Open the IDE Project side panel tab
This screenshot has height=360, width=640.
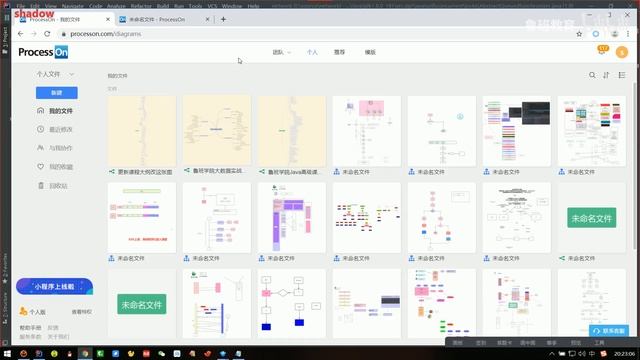[5, 40]
